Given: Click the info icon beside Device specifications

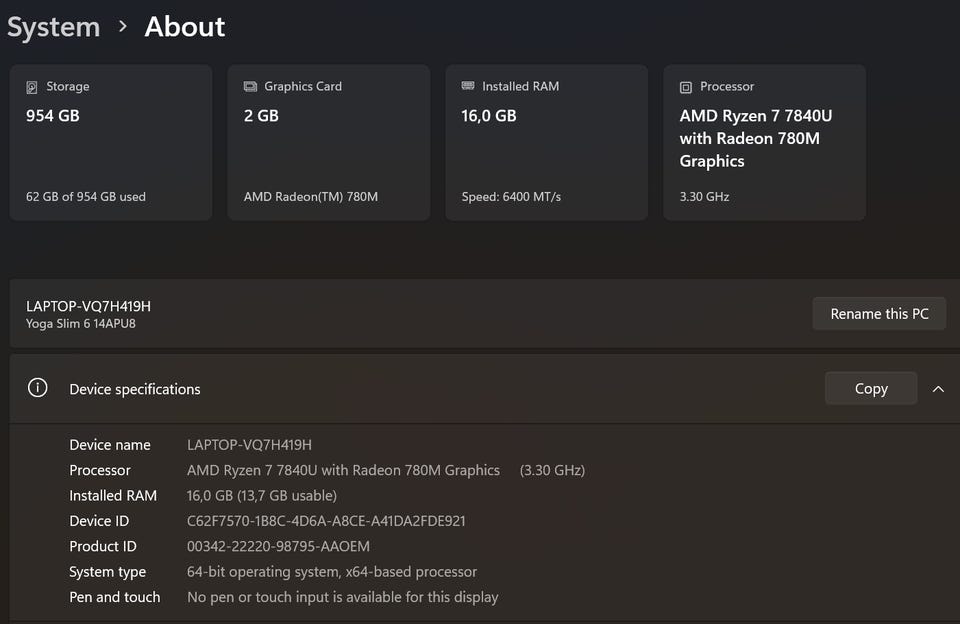Looking at the screenshot, I should [38, 388].
